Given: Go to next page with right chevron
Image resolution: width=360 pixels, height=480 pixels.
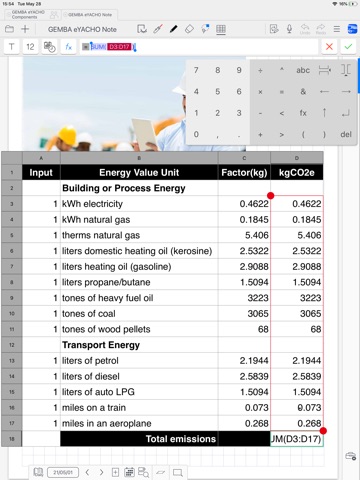Looking at the screenshot, I should (x=101, y=472).
